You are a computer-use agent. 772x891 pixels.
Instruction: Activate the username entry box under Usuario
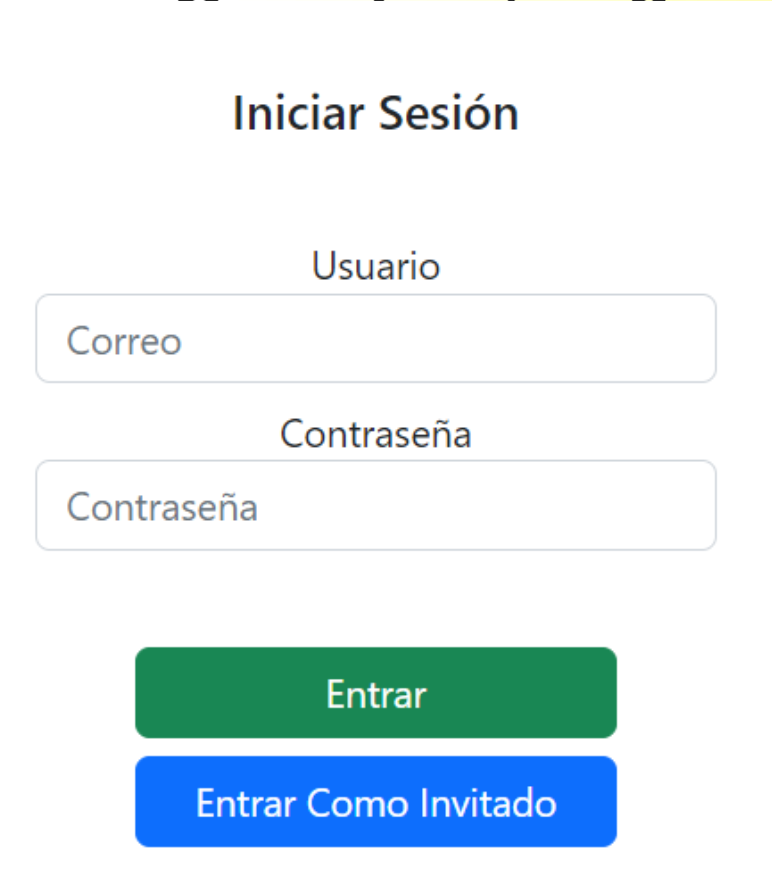click(376, 339)
